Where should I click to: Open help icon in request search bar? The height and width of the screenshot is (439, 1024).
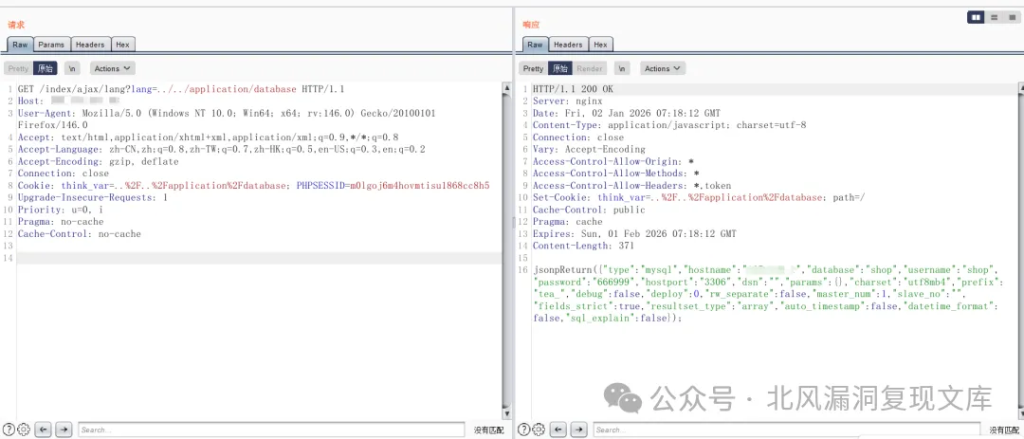[x=9, y=429]
